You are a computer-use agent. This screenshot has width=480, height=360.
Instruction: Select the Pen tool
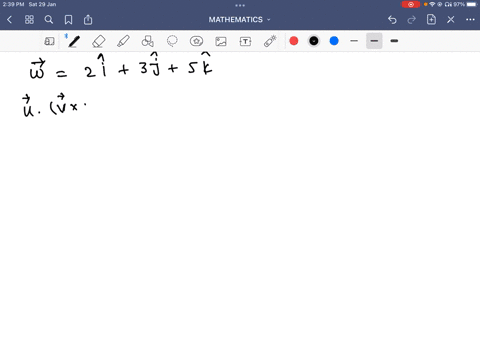(x=73, y=41)
